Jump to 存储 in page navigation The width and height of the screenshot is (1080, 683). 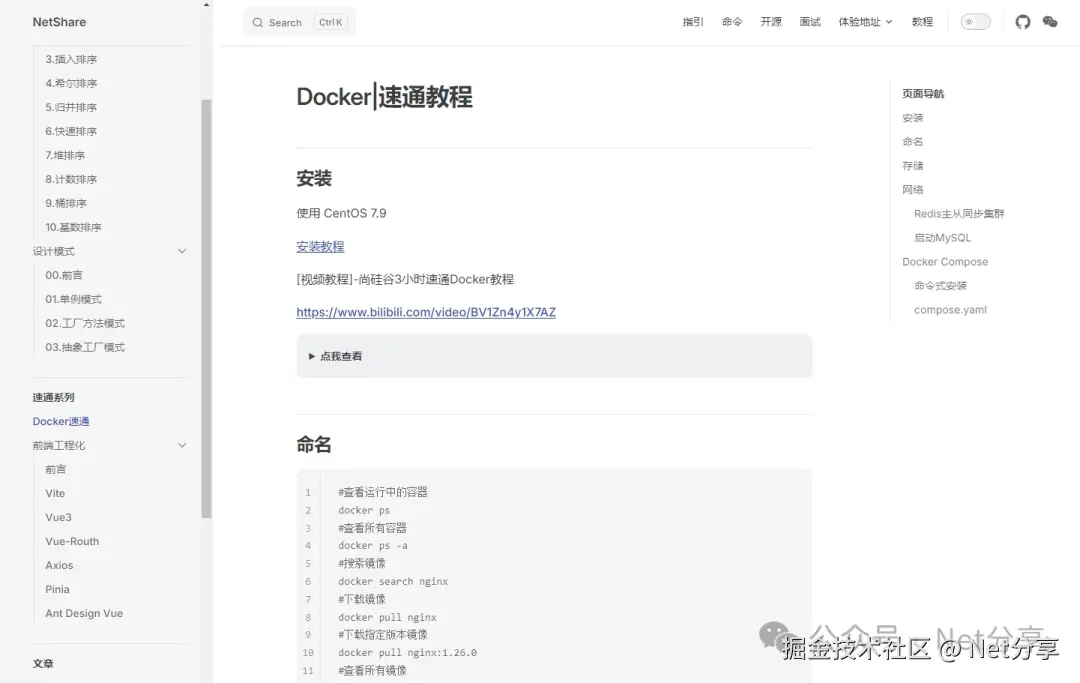(913, 166)
